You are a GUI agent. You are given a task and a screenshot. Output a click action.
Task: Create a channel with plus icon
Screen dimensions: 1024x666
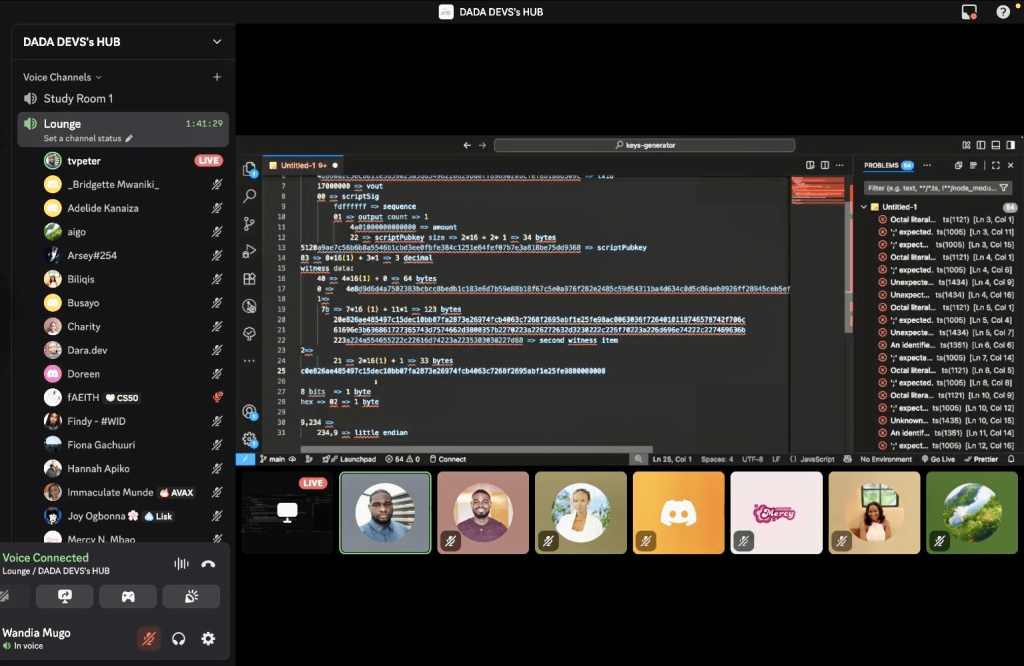coord(217,77)
